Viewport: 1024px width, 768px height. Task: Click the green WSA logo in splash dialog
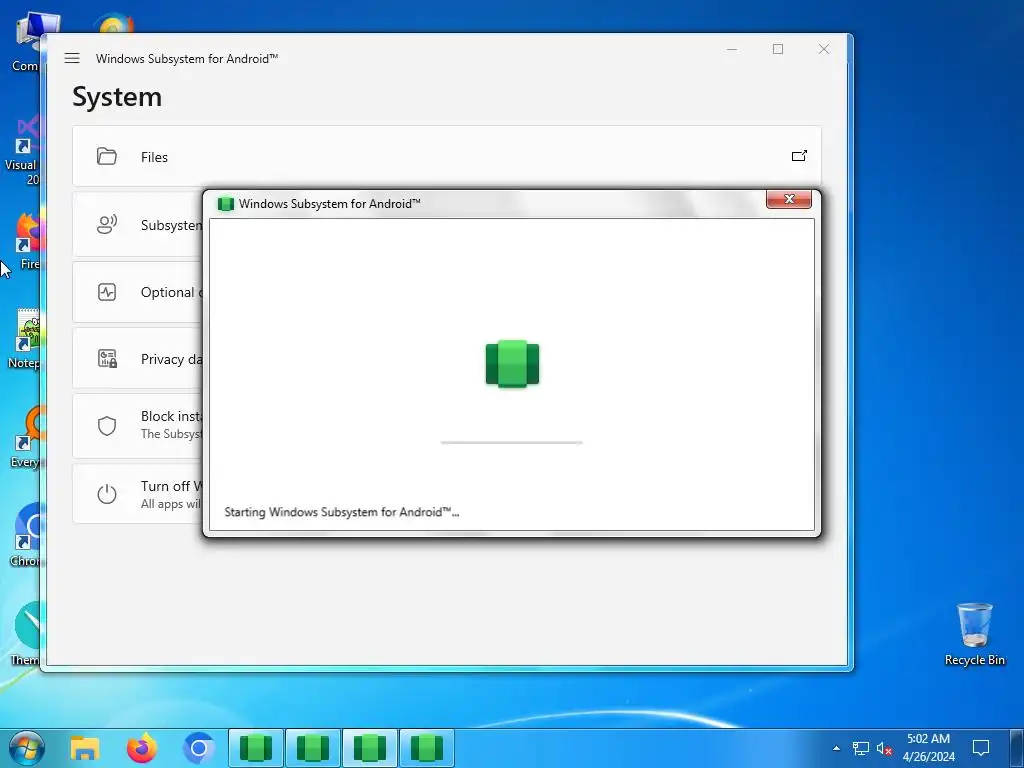[x=512, y=364]
